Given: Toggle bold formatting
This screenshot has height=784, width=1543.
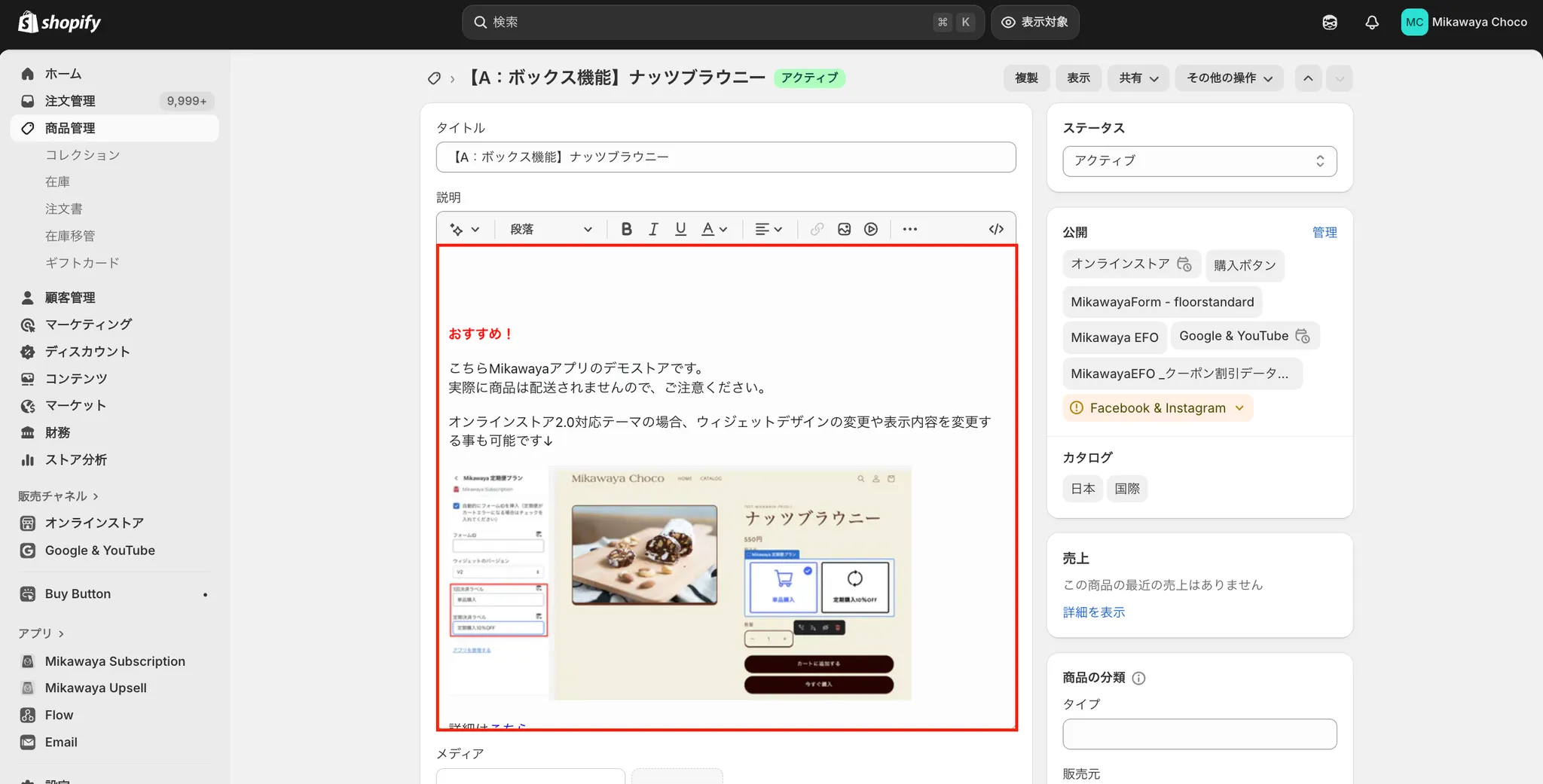Looking at the screenshot, I should pyautogui.click(x=626, y=229).
